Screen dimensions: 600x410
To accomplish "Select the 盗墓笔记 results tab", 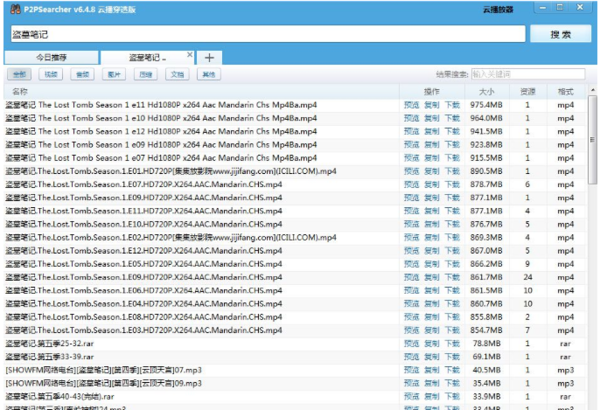I will click(x=144, y=58).
